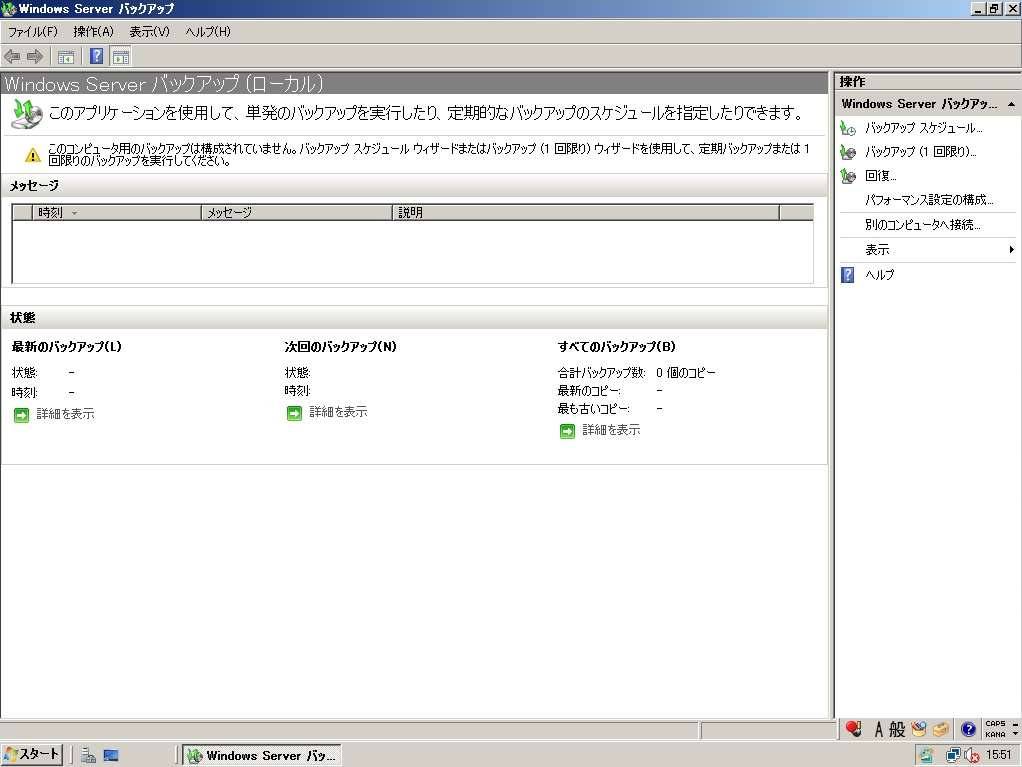Open 詳細を表示 under すべてのバックアップ
Viewport: 1022px width, 767px height.
(611, 429)
